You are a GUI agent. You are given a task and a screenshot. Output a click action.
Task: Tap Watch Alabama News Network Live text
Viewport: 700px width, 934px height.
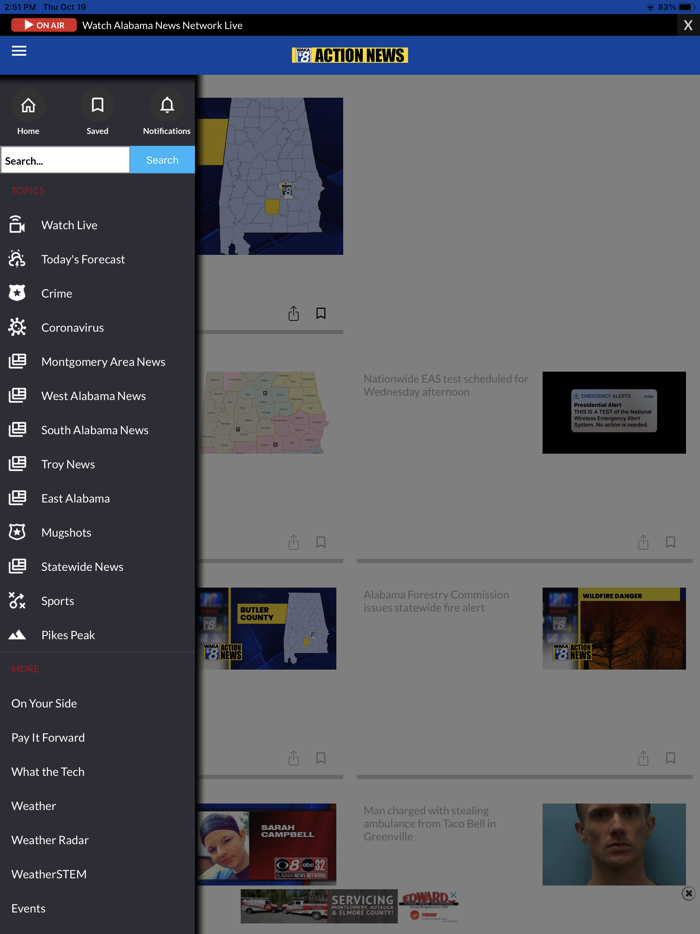coord(162,26)
